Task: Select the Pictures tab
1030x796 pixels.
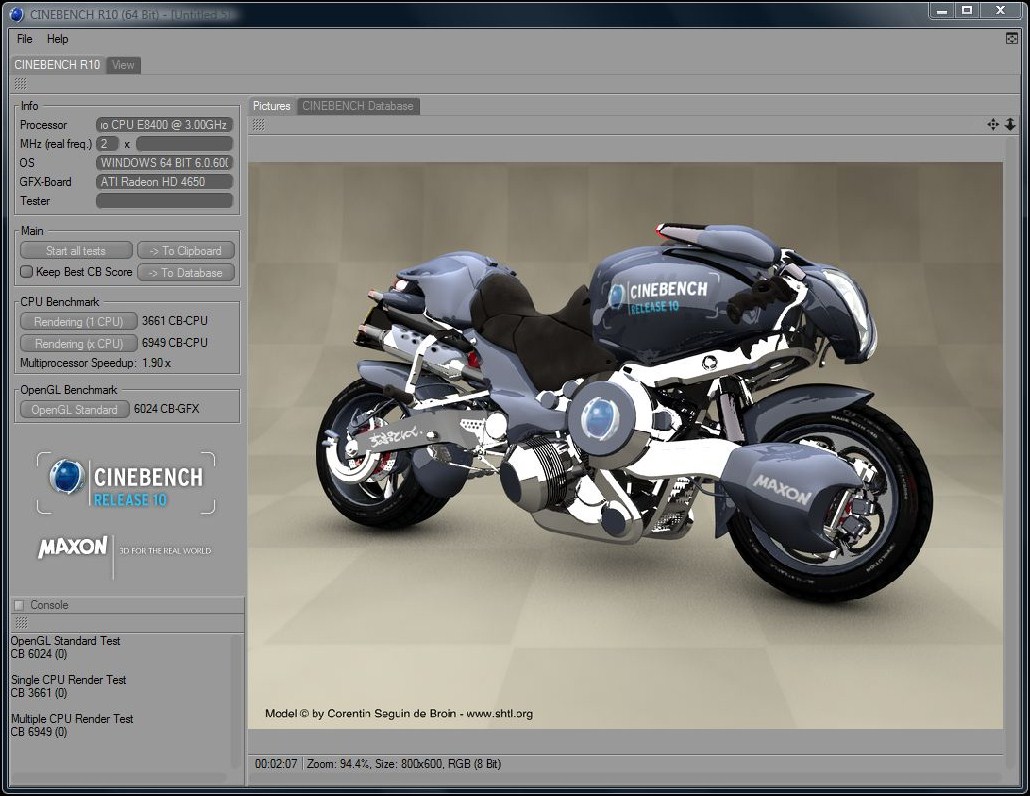Action: click(271, 106)
